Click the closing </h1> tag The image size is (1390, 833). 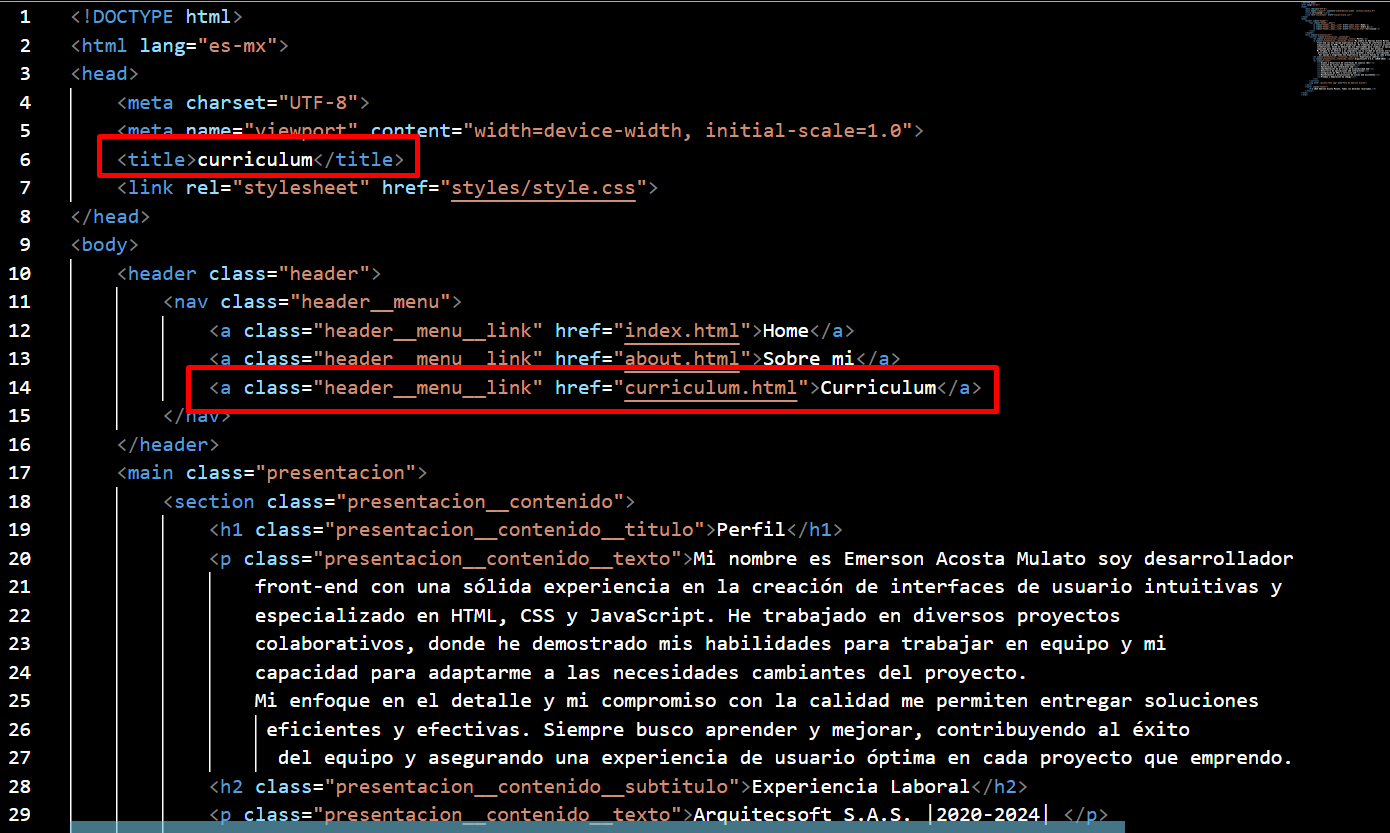tap(815, 529)
